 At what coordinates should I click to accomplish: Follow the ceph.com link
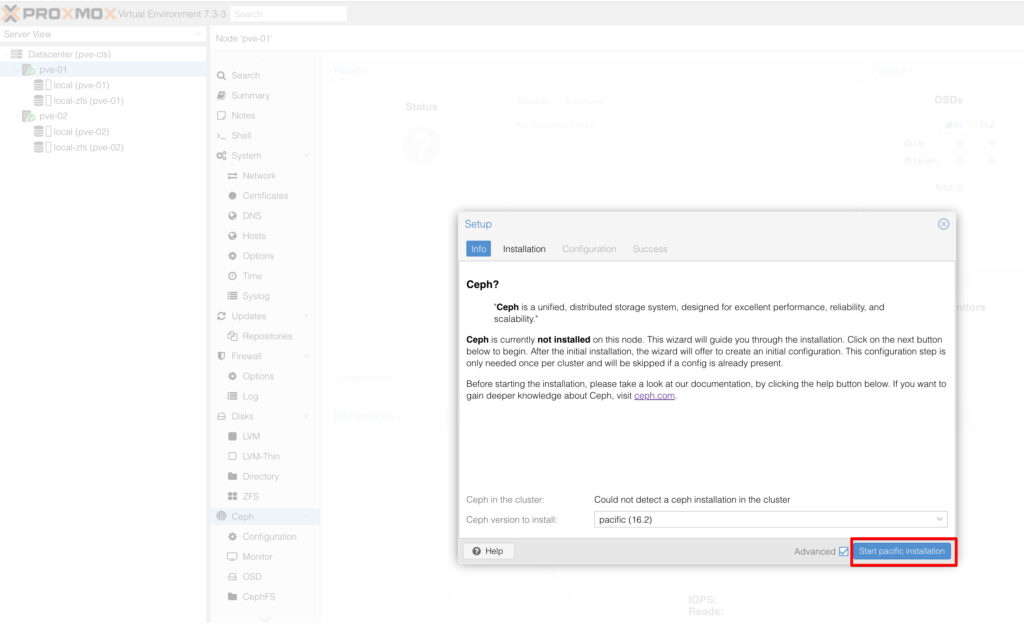(x=654, y=396)
